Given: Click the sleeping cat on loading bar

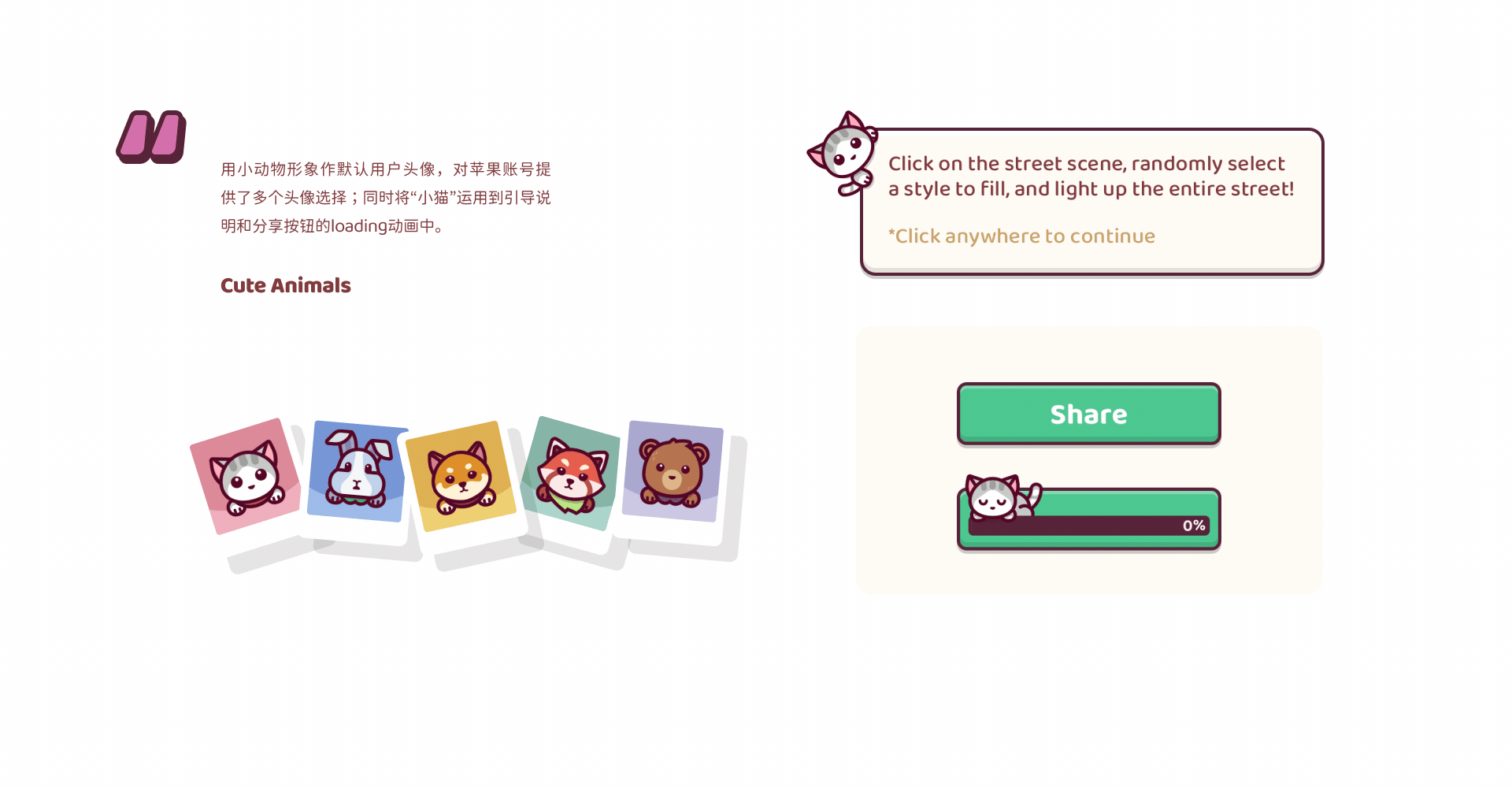Looking at the screenshot, I should click(x=1002, y=497).
